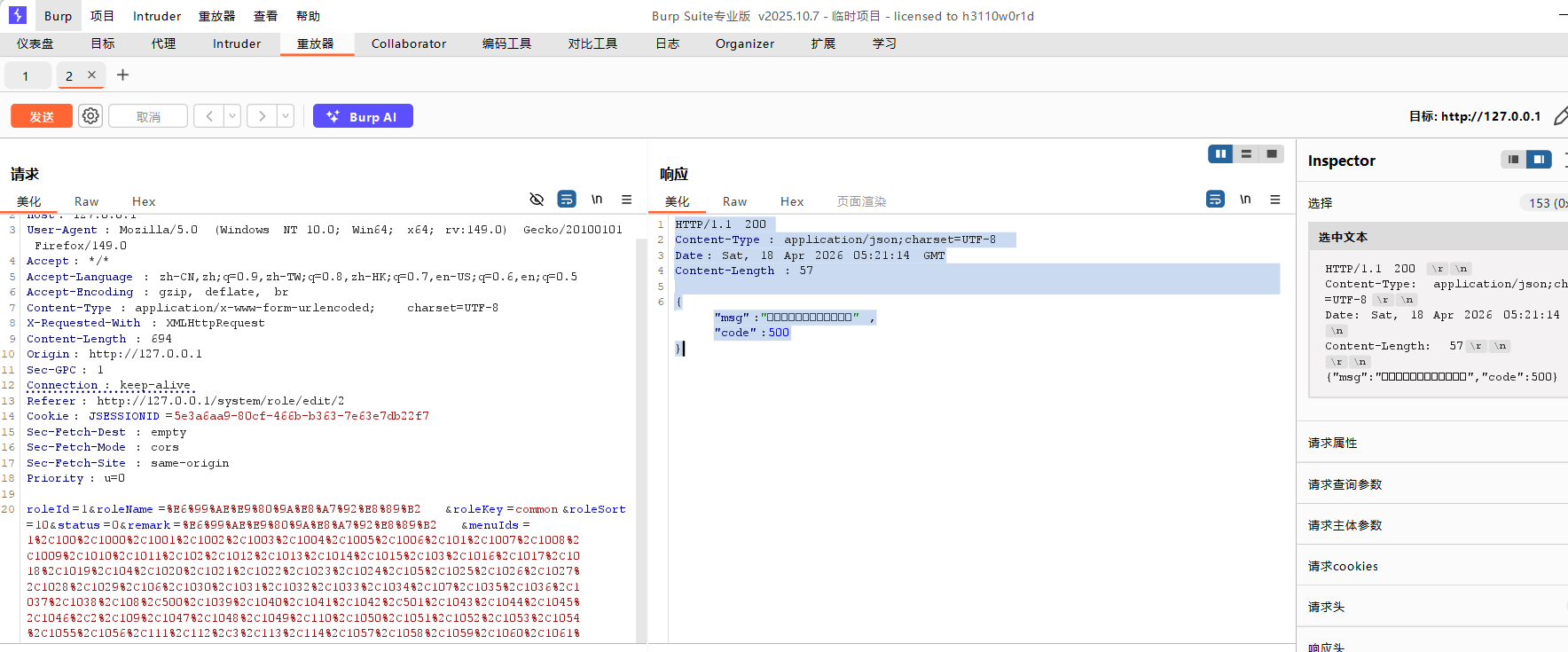Click Cancel (取消) button

click(148, 116)
